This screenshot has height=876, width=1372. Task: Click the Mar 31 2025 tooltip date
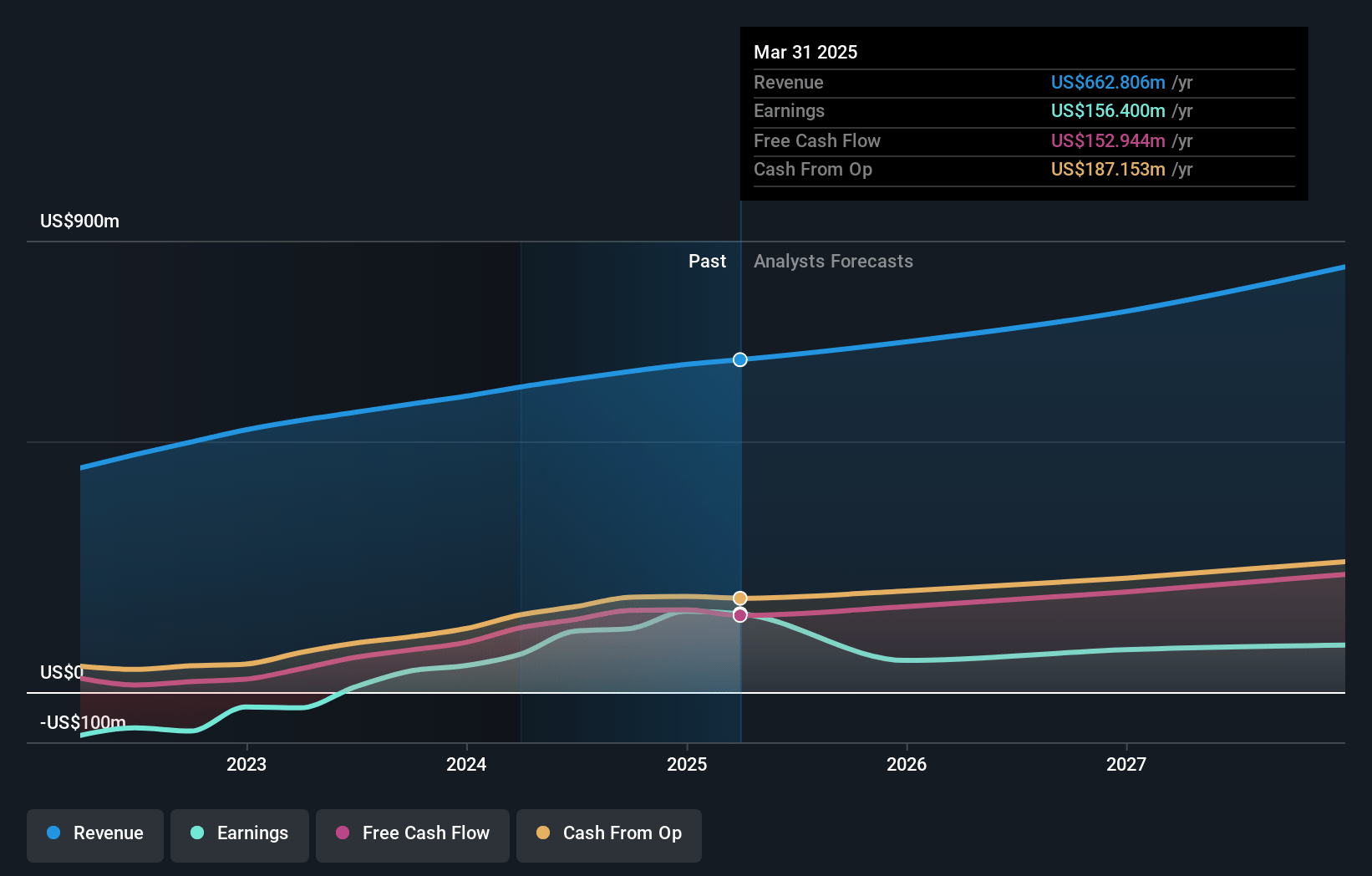coord(805,52)
